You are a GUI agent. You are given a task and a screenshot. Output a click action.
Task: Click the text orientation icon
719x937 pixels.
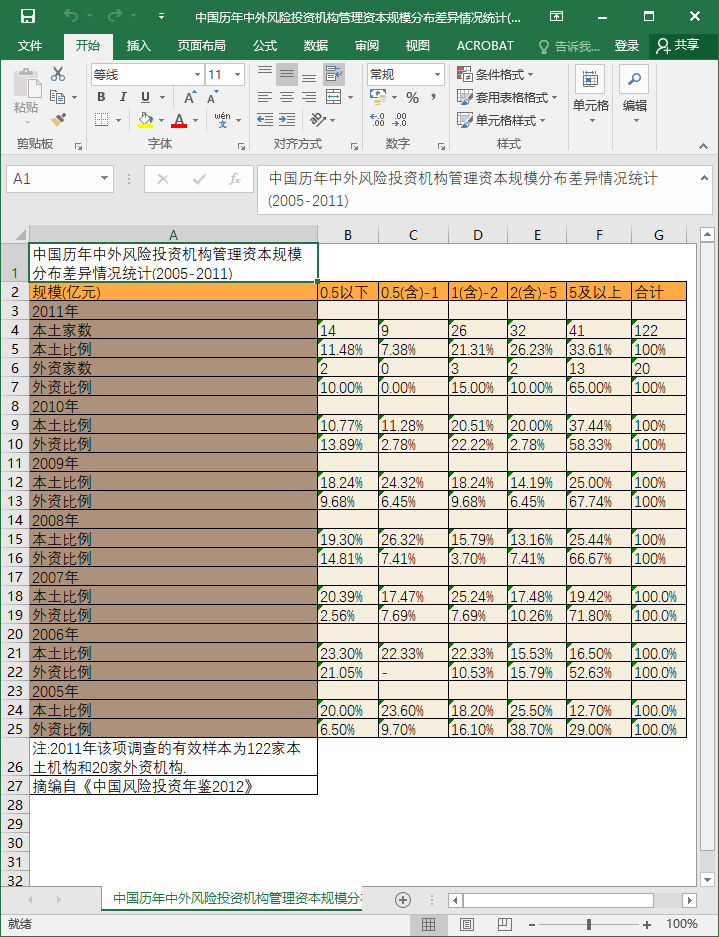pos(318,120)
